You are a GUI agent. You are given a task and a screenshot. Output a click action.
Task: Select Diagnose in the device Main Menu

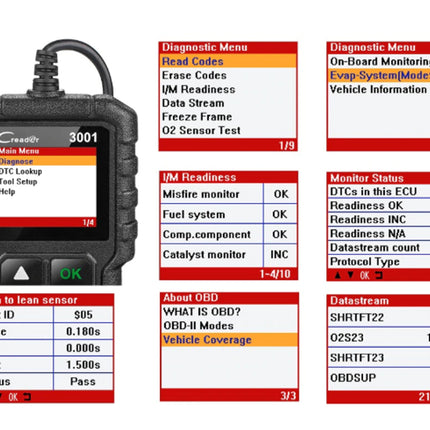[x=48, y=161]
